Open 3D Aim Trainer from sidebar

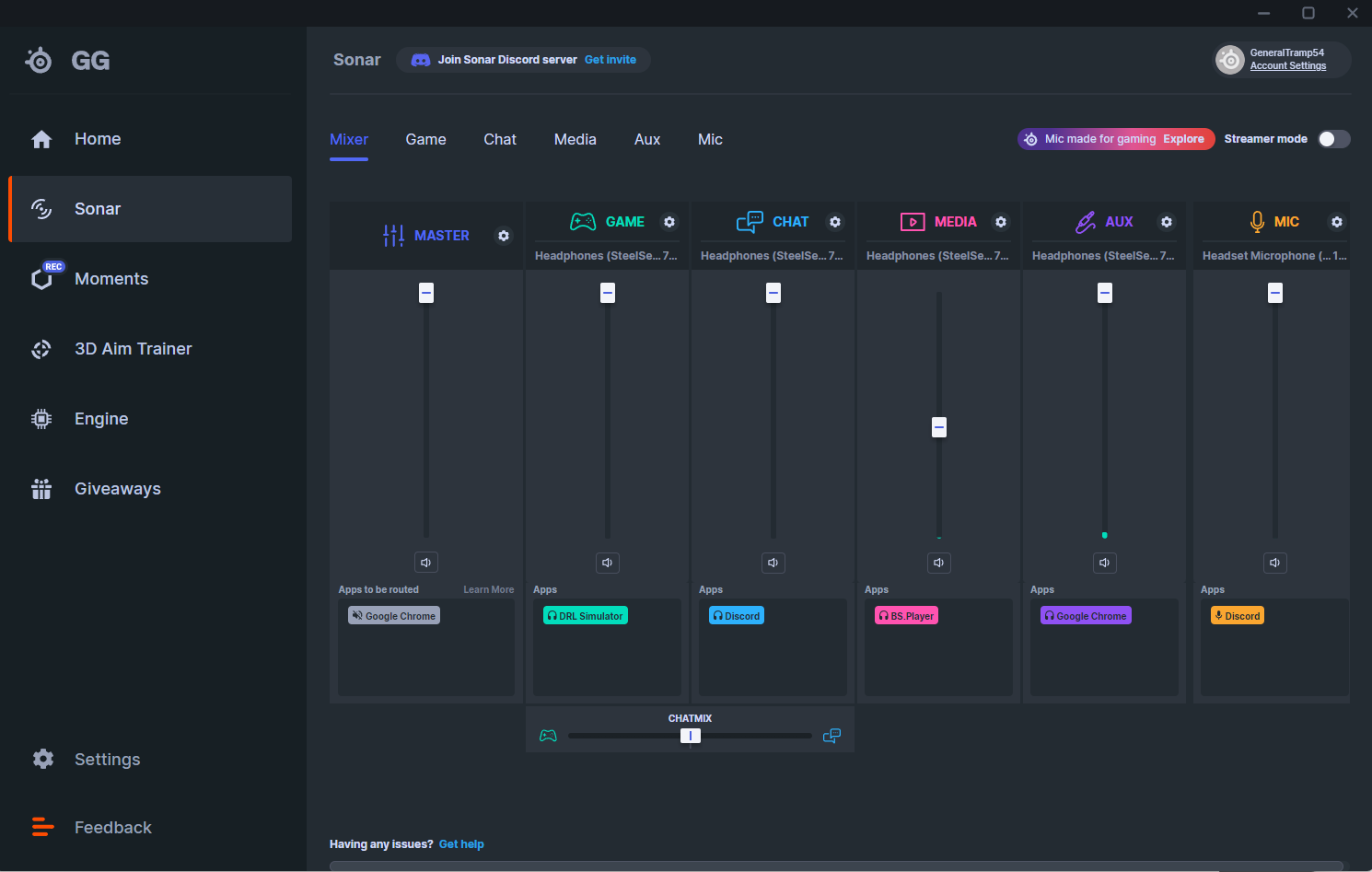pyautogui.click(x=133, y=349)
